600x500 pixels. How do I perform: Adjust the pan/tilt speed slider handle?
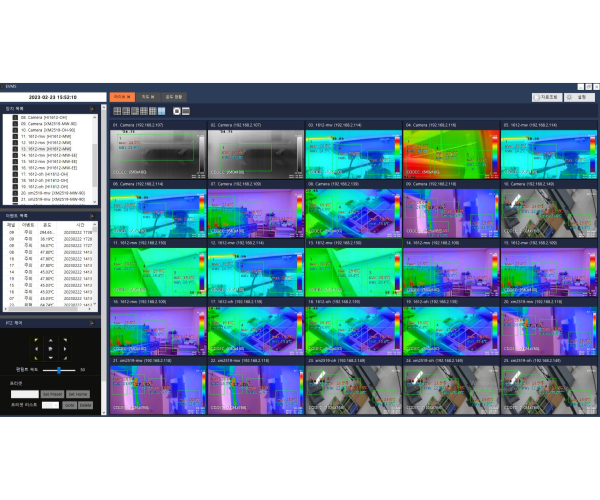[x=59, y=370]
